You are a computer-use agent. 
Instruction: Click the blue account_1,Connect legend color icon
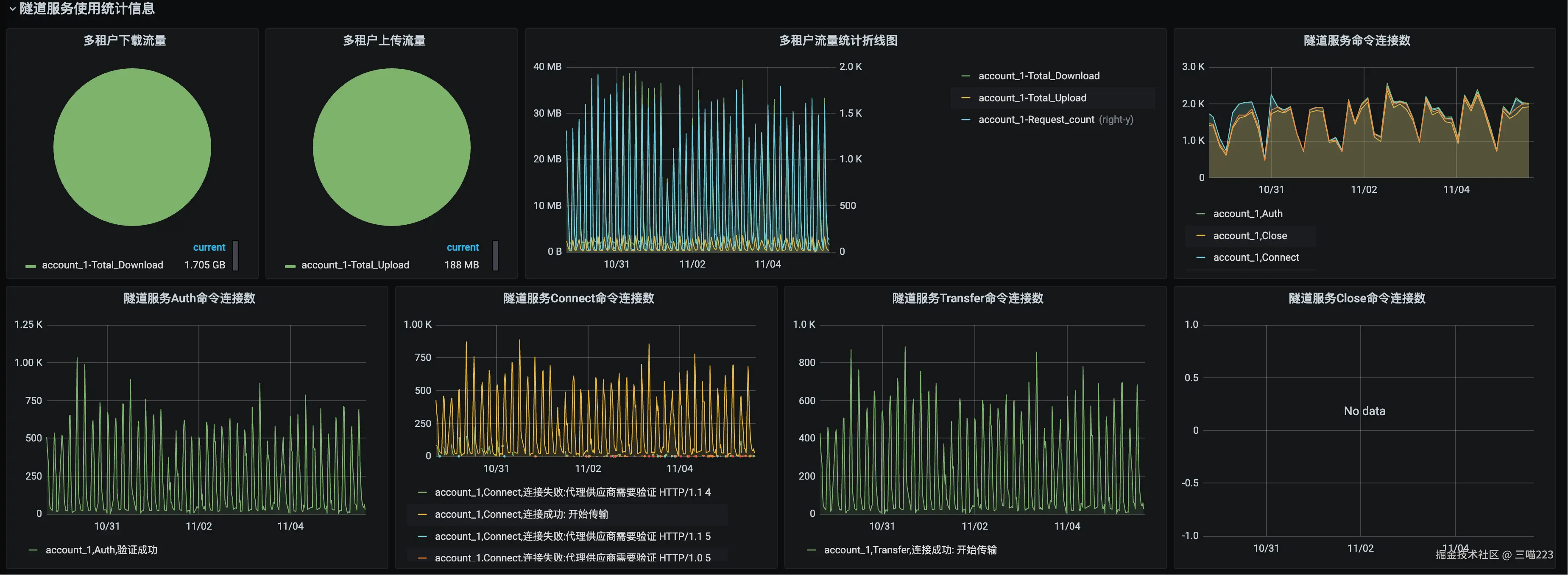coord(1200,258)
